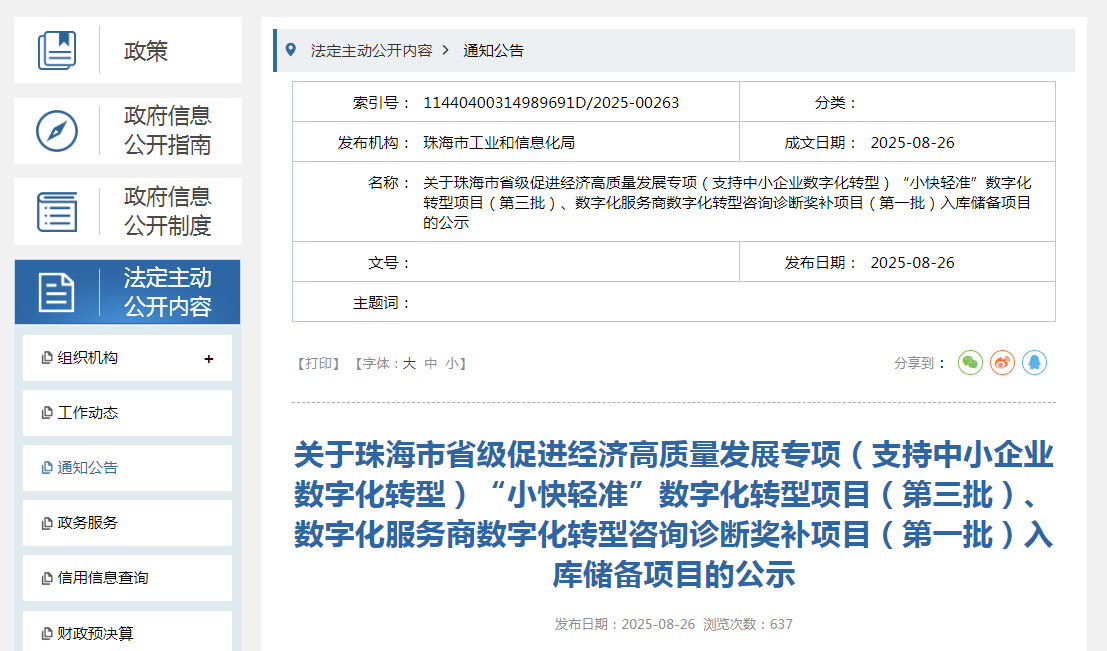The image size is (1107, 651).
Task: Set font size to 大
Action: click(409, 364)
